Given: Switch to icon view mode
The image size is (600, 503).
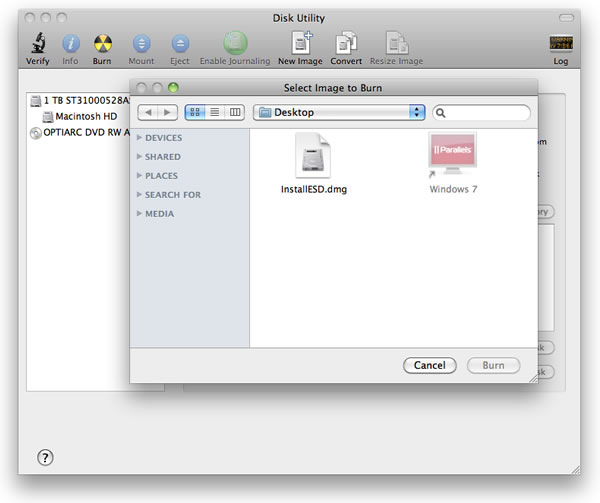Looking at the screenshot, I should pyautogui.click(x=195, y=113).
